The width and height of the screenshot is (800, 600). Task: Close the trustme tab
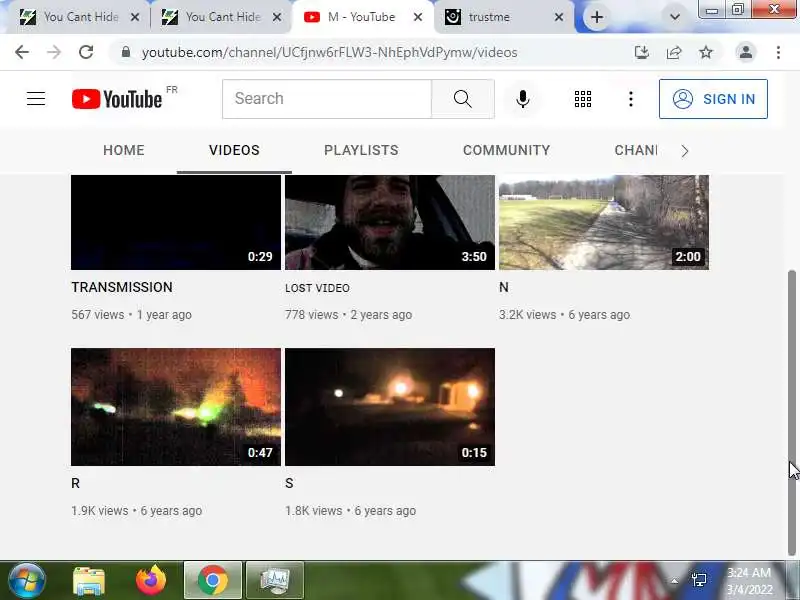(x=559, y=17)
